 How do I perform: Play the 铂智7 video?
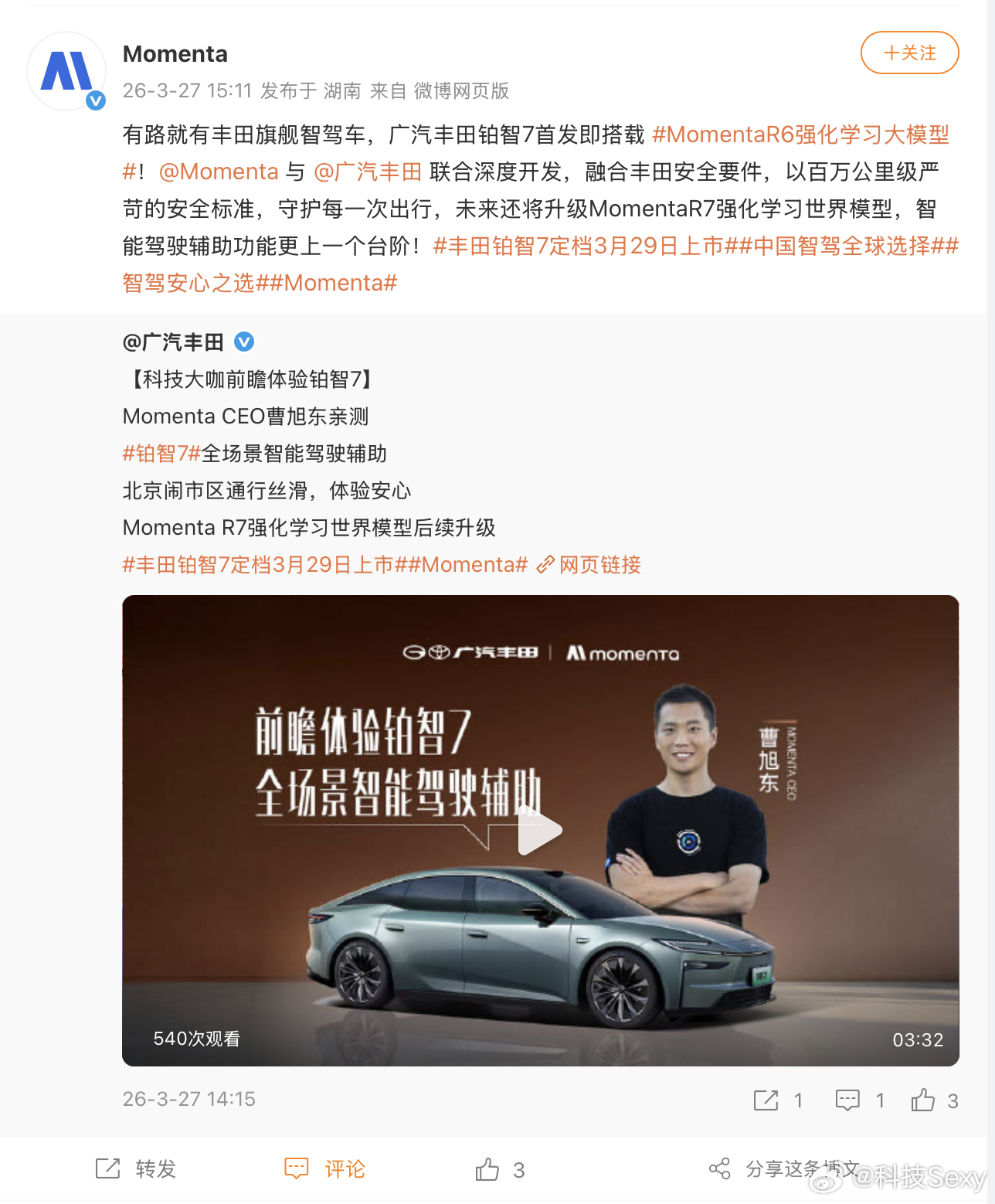pos(540,831)
